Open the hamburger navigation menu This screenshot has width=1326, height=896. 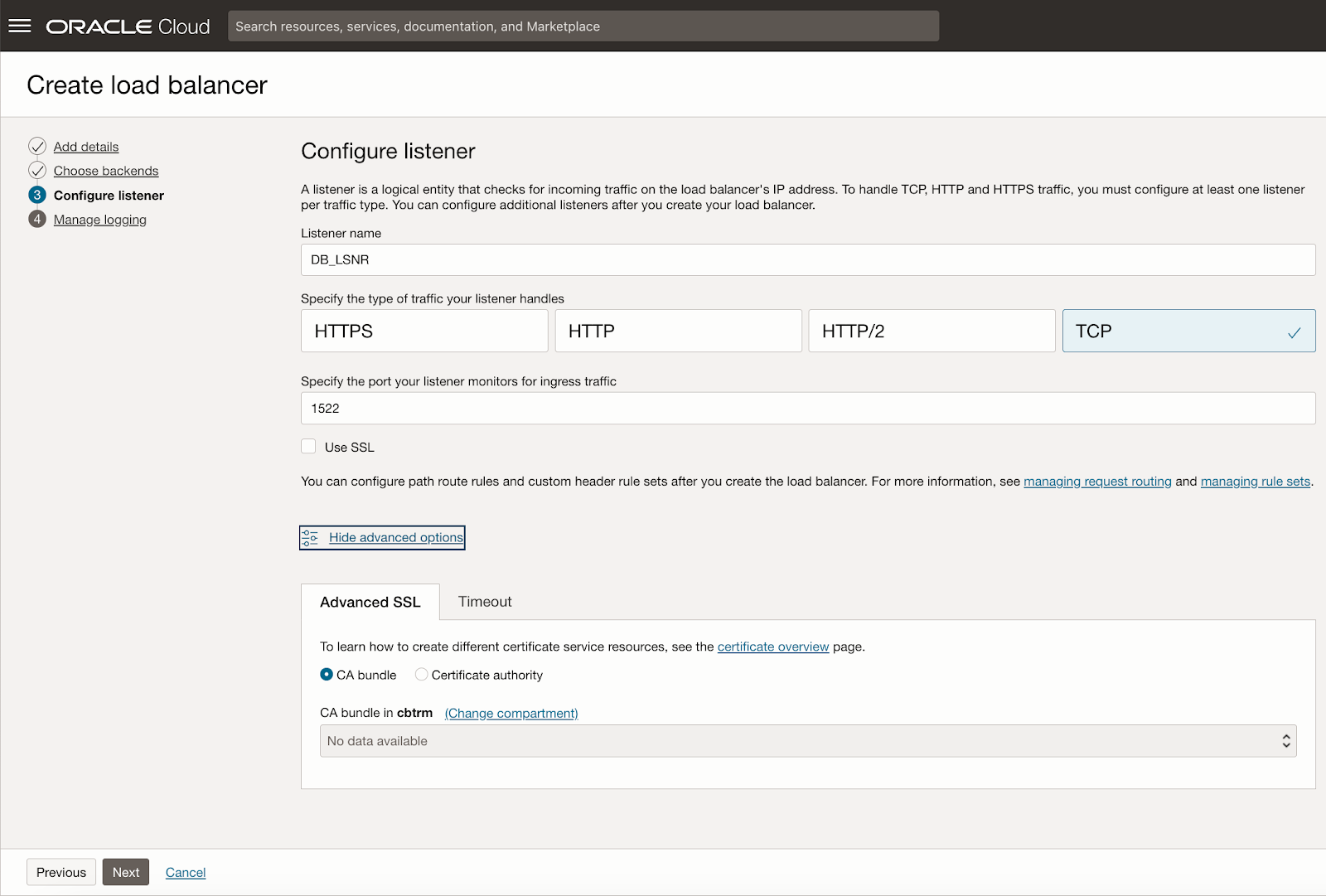20,26
